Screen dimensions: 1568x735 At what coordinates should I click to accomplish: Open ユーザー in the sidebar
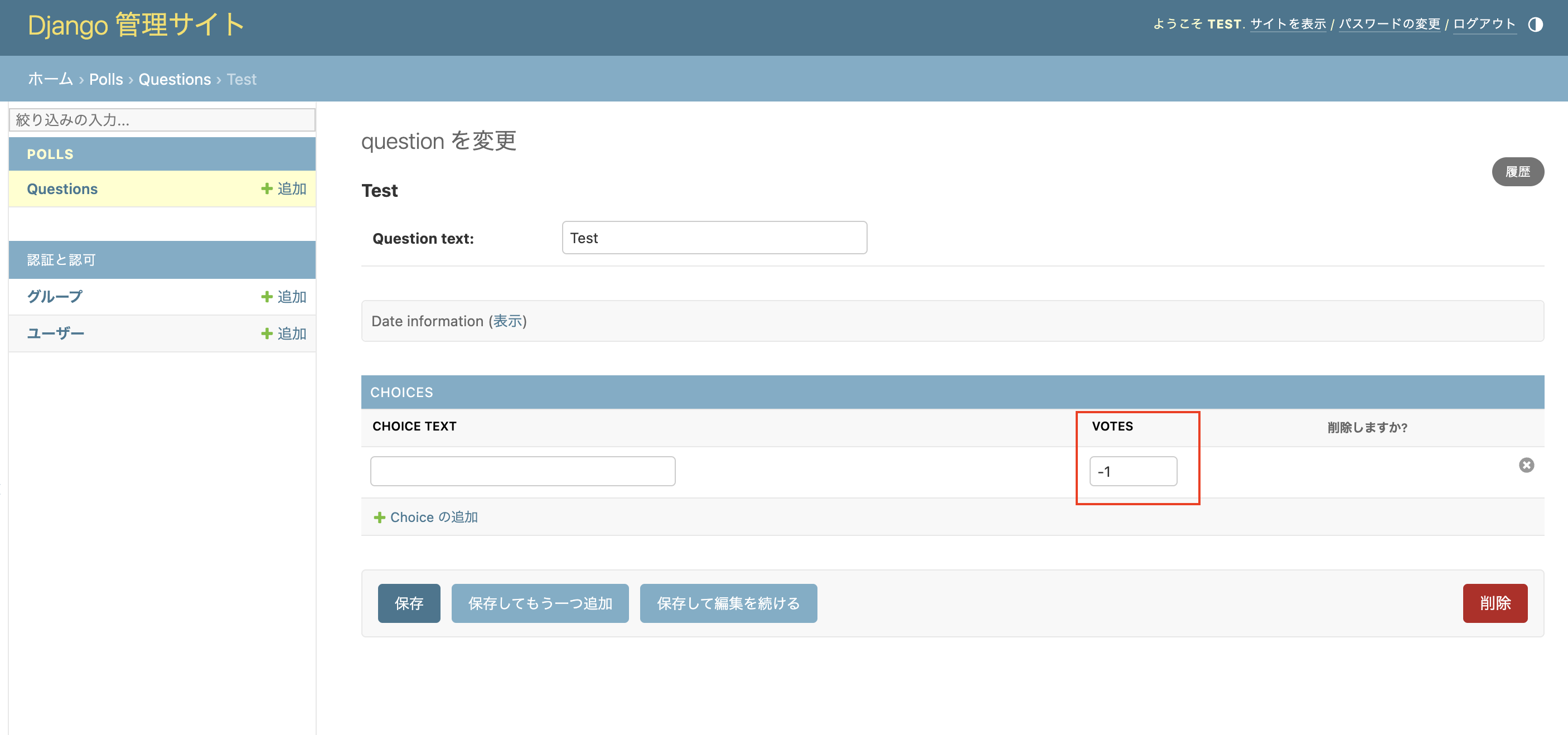point(55,333)
